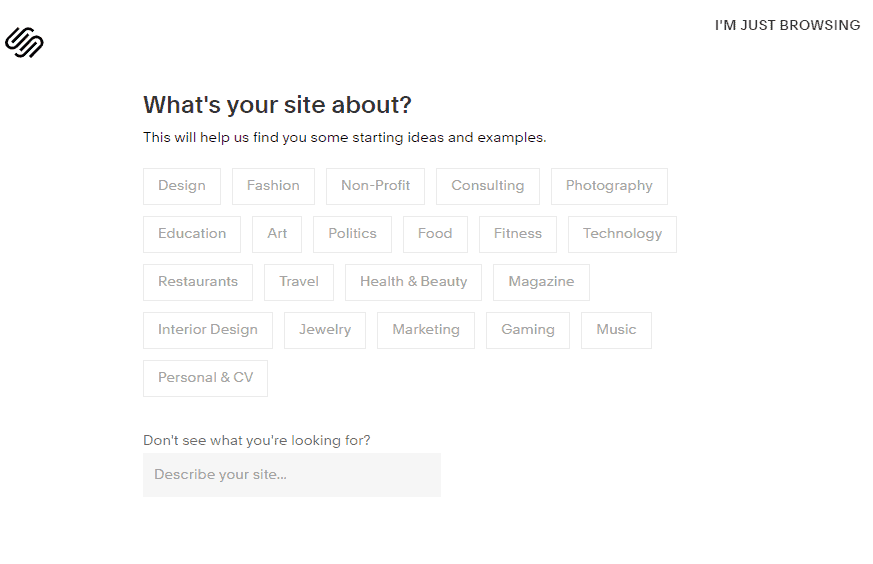Viewport: 873px width, 564px height.
Task: Pick the Fitness category
Action: [518, 234]
